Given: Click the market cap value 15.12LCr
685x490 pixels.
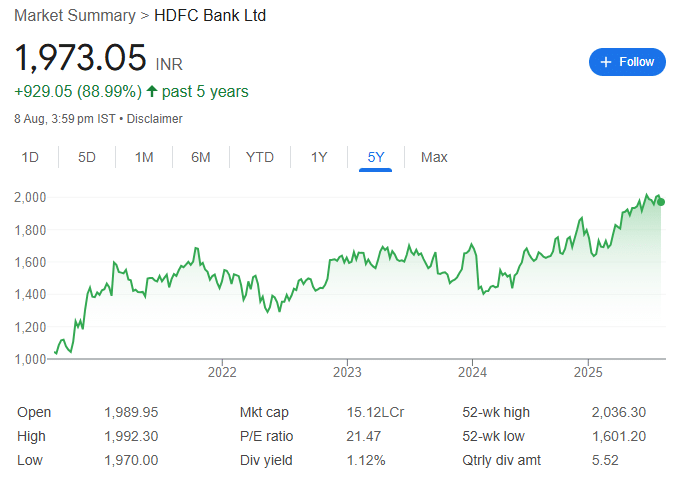Looking at the screenshot, I should pos(375,412).
